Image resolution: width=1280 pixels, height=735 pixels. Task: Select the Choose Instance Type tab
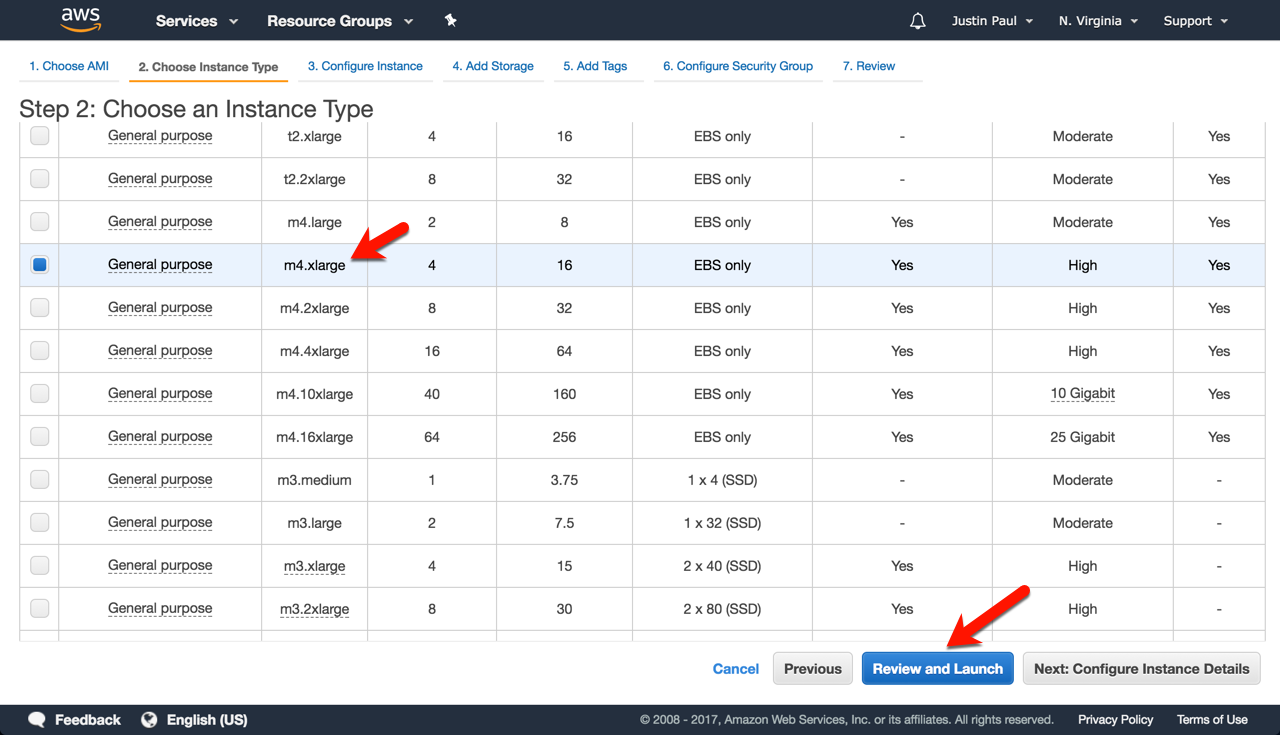point(208,67)
